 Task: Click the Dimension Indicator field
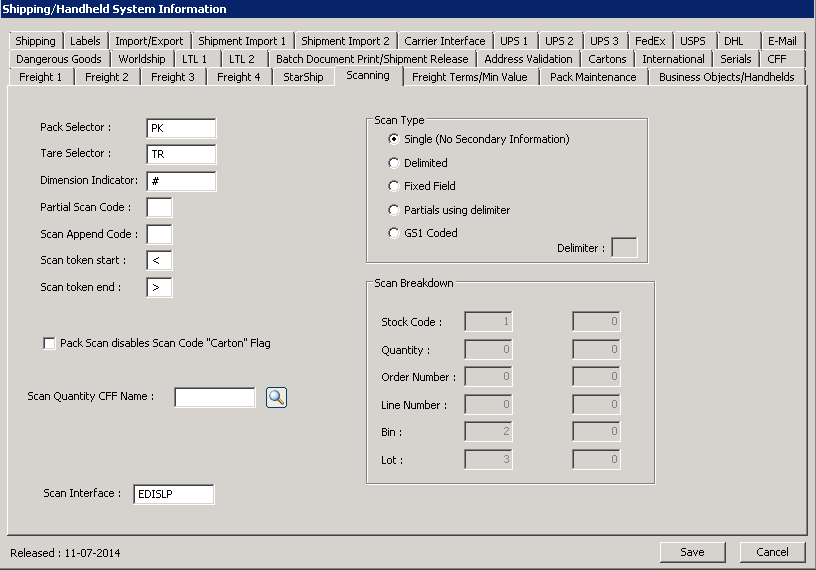point(180,181)
